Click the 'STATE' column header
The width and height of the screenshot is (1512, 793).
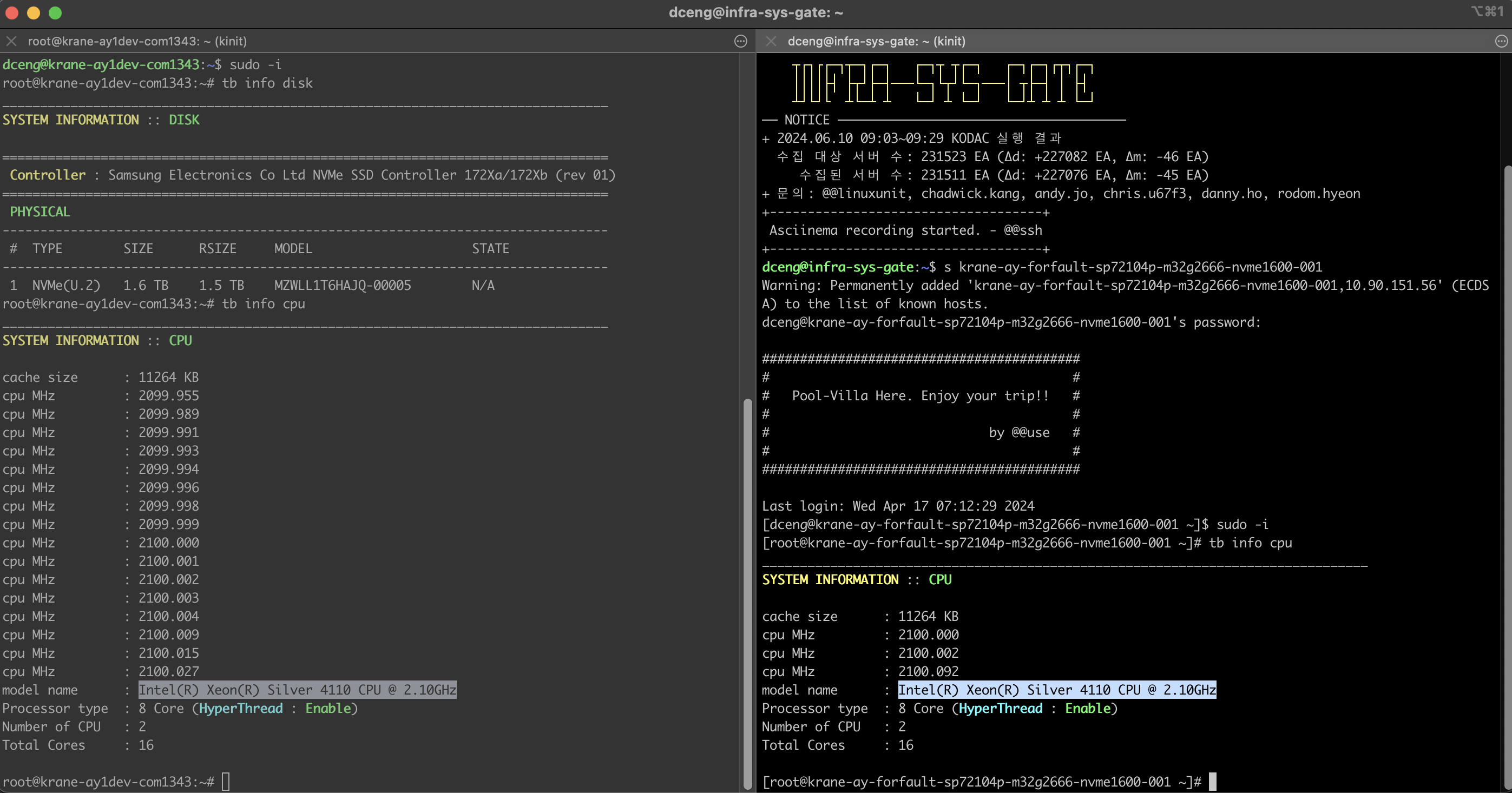(491, 249)
